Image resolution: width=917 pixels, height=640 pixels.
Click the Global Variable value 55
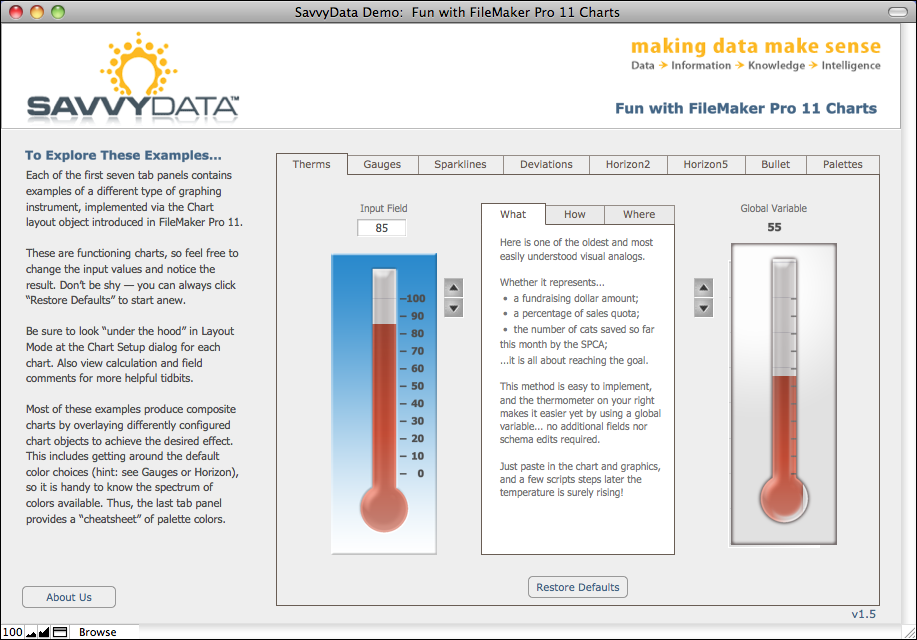pyautogui.click(x=774, y=227)
